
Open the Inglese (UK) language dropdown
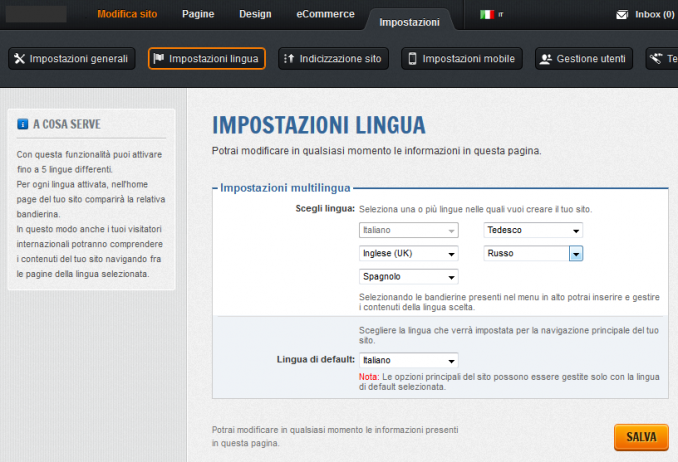pyautogui.click(x=408, y=254)
